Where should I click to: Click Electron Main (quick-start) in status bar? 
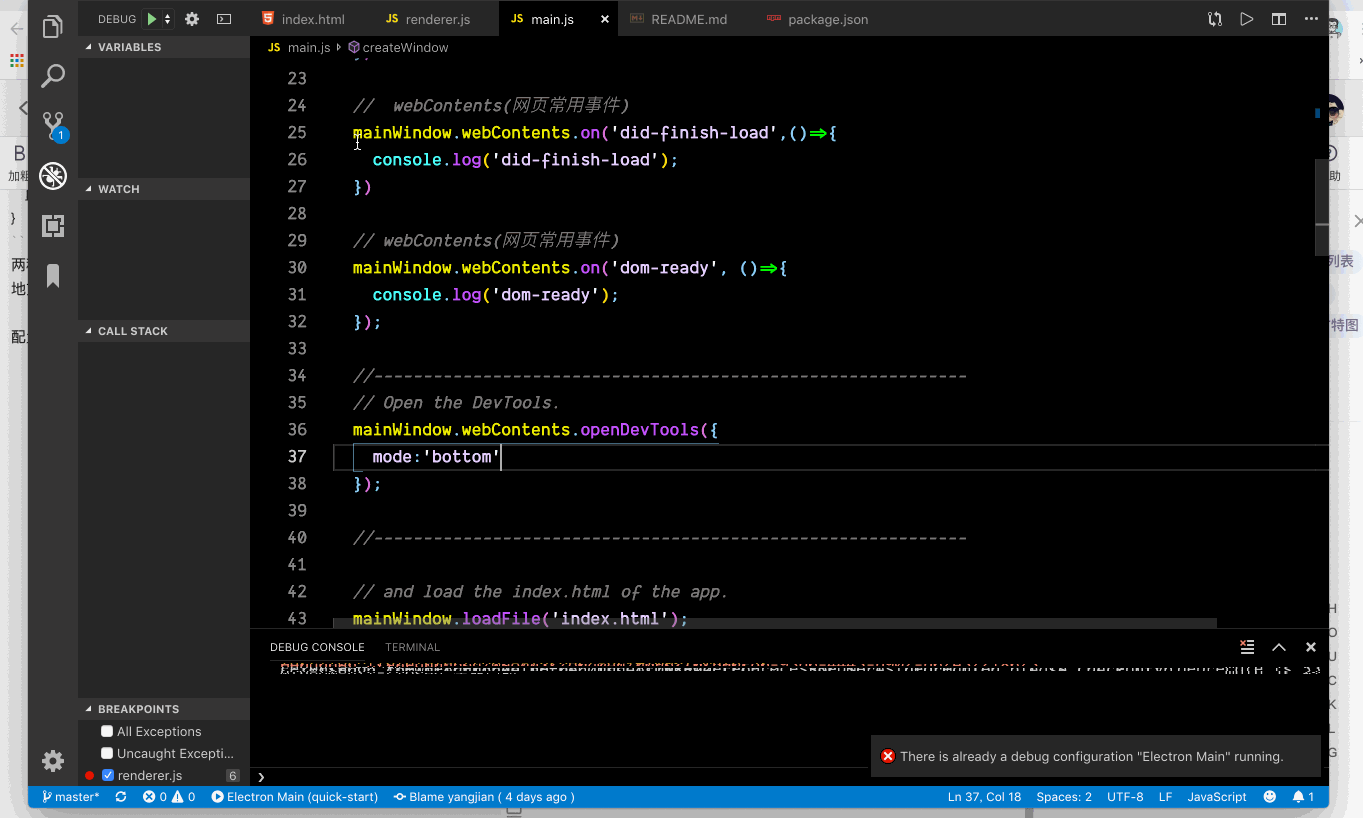(x=295, y=797)
